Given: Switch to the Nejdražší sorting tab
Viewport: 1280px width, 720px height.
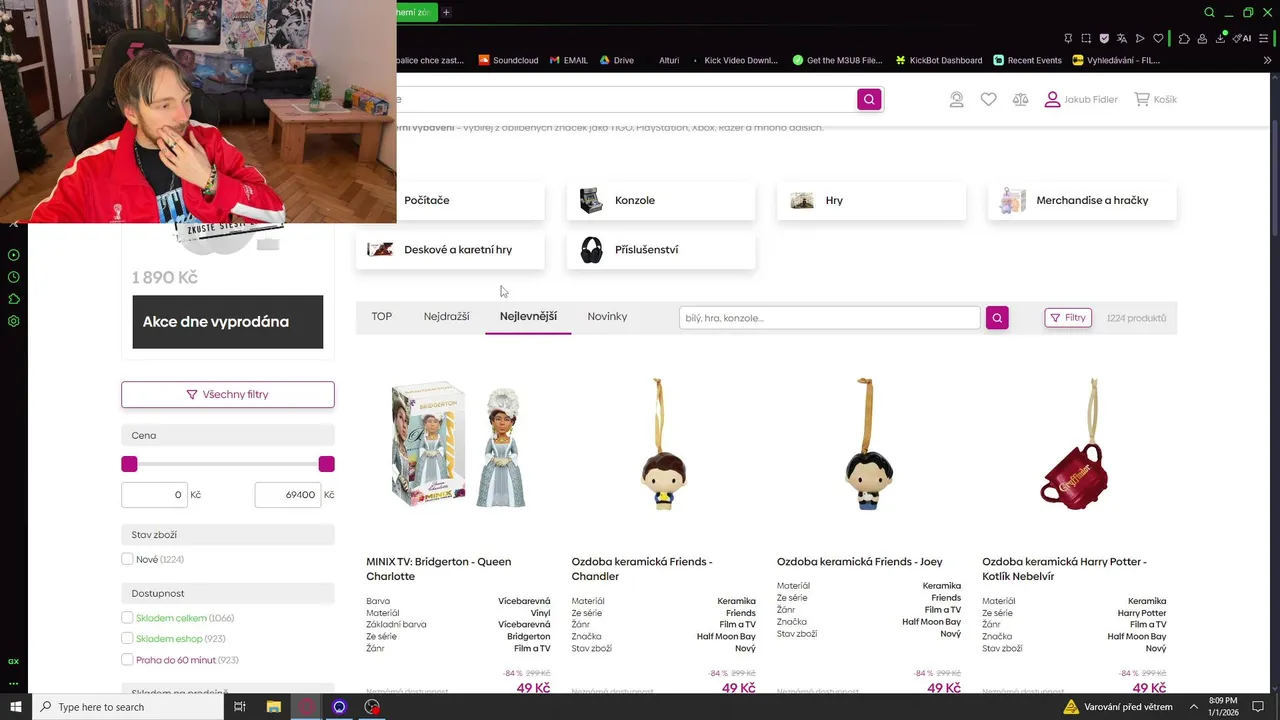Looking at the screenshot, I should [x=446, y=317].
